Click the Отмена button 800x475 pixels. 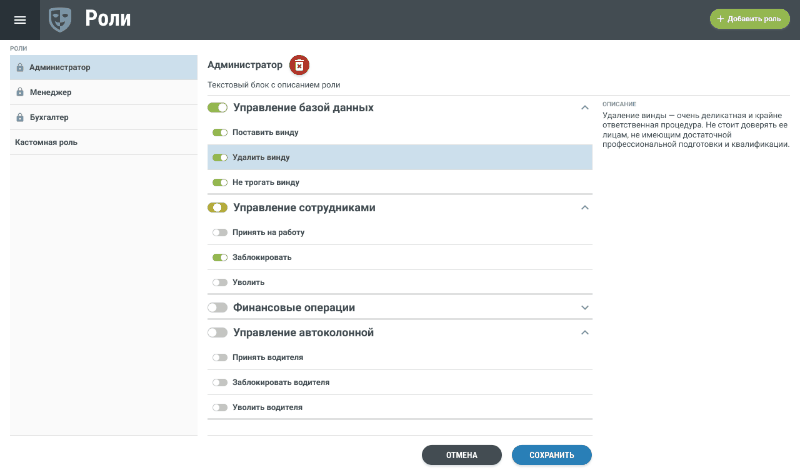tap(461, 455)
